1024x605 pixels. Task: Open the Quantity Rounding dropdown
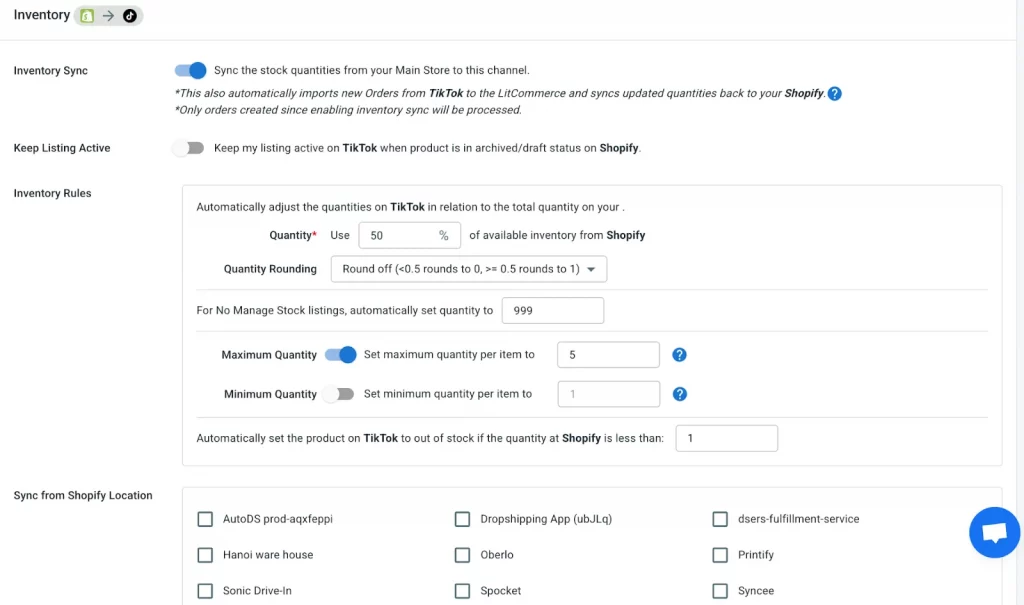point(468,269)
